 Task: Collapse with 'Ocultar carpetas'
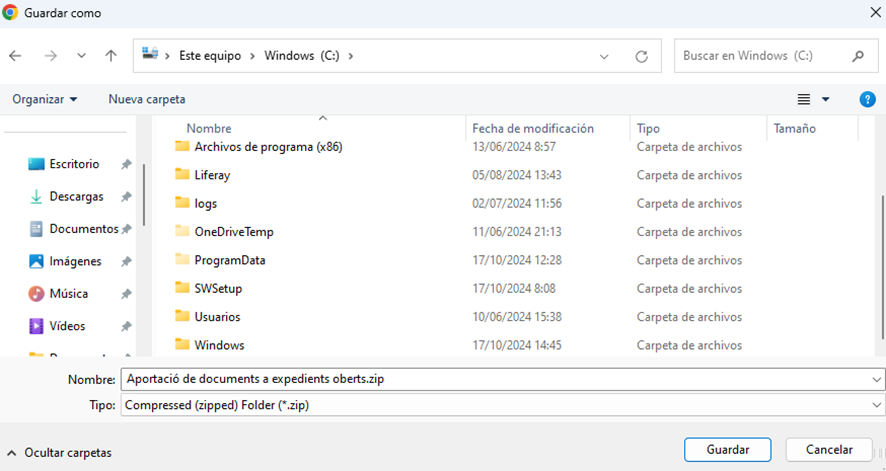pyautogui.click(x=59, y=453)
